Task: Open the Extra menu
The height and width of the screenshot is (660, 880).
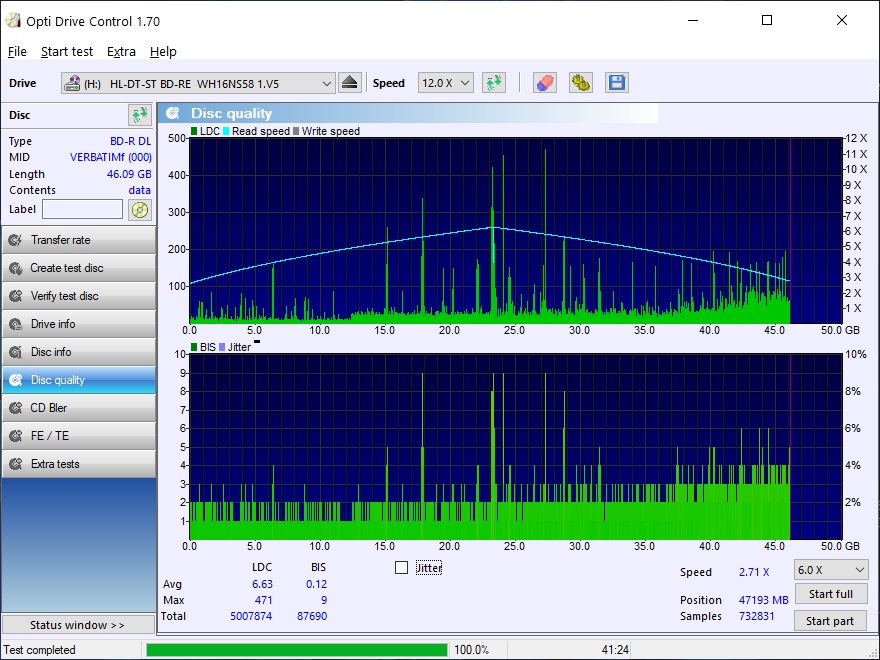Action: click(x=121, y=51)
